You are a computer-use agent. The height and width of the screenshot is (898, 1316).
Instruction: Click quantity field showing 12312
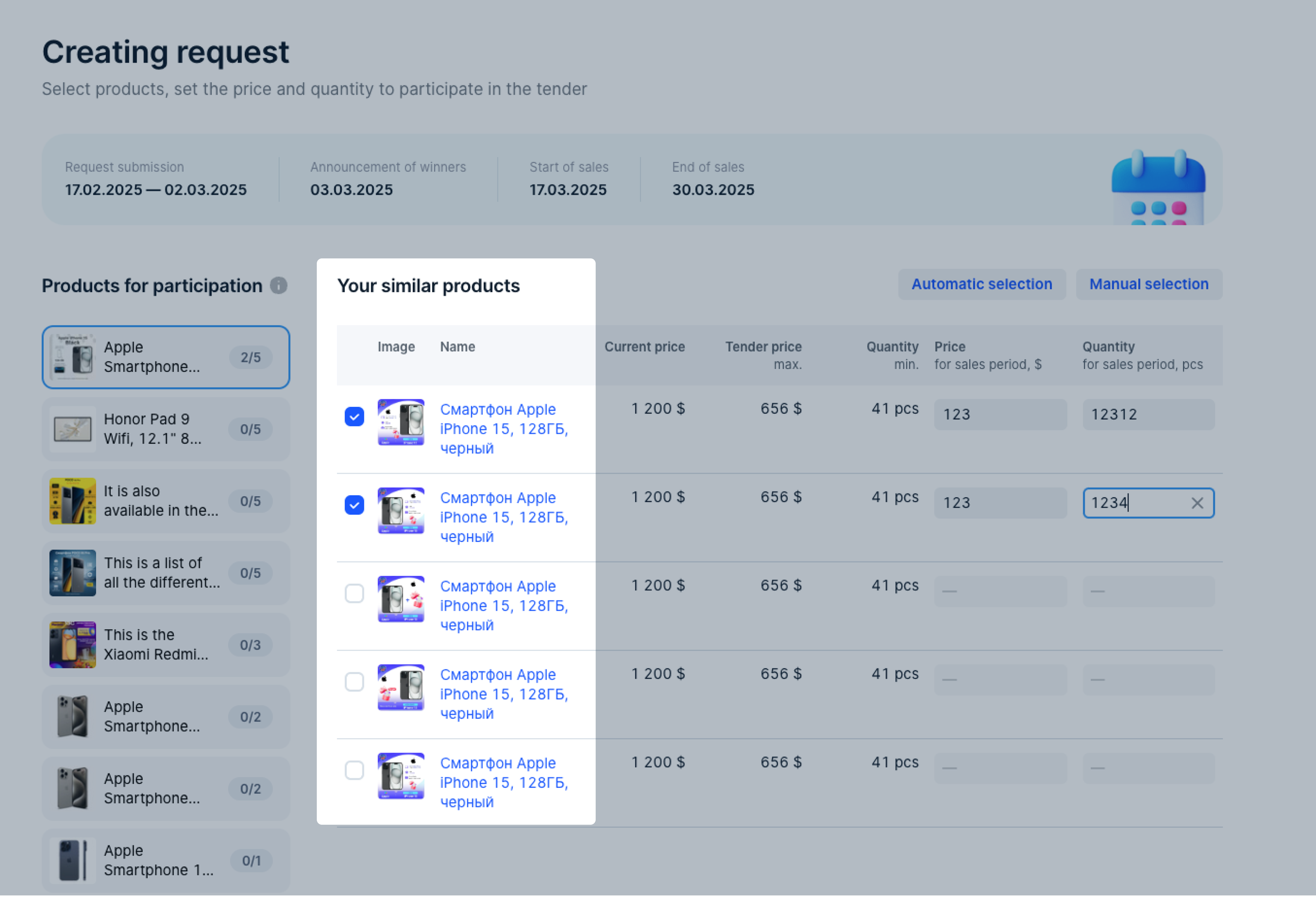tap(1148, 415)
